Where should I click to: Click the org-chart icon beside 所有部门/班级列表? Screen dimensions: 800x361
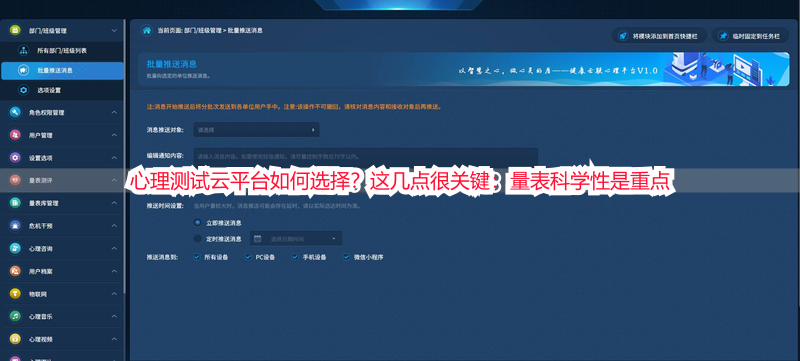(x=23, y=50)
